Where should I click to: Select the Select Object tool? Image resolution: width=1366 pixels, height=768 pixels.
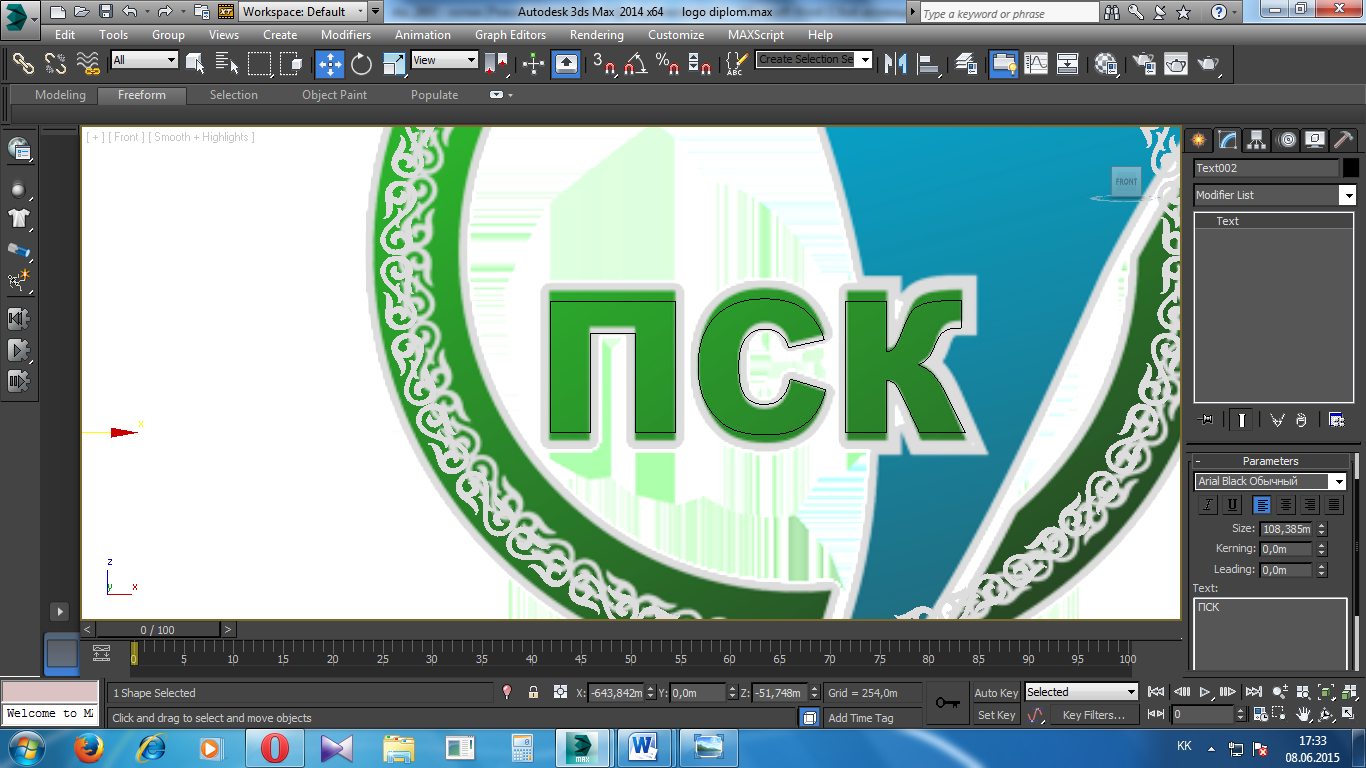click(x=195, y=64)
